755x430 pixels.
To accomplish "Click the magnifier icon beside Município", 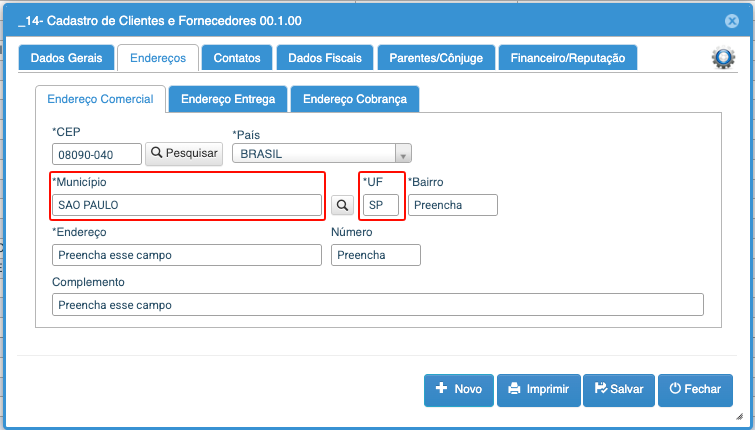I will coord(342,205).
